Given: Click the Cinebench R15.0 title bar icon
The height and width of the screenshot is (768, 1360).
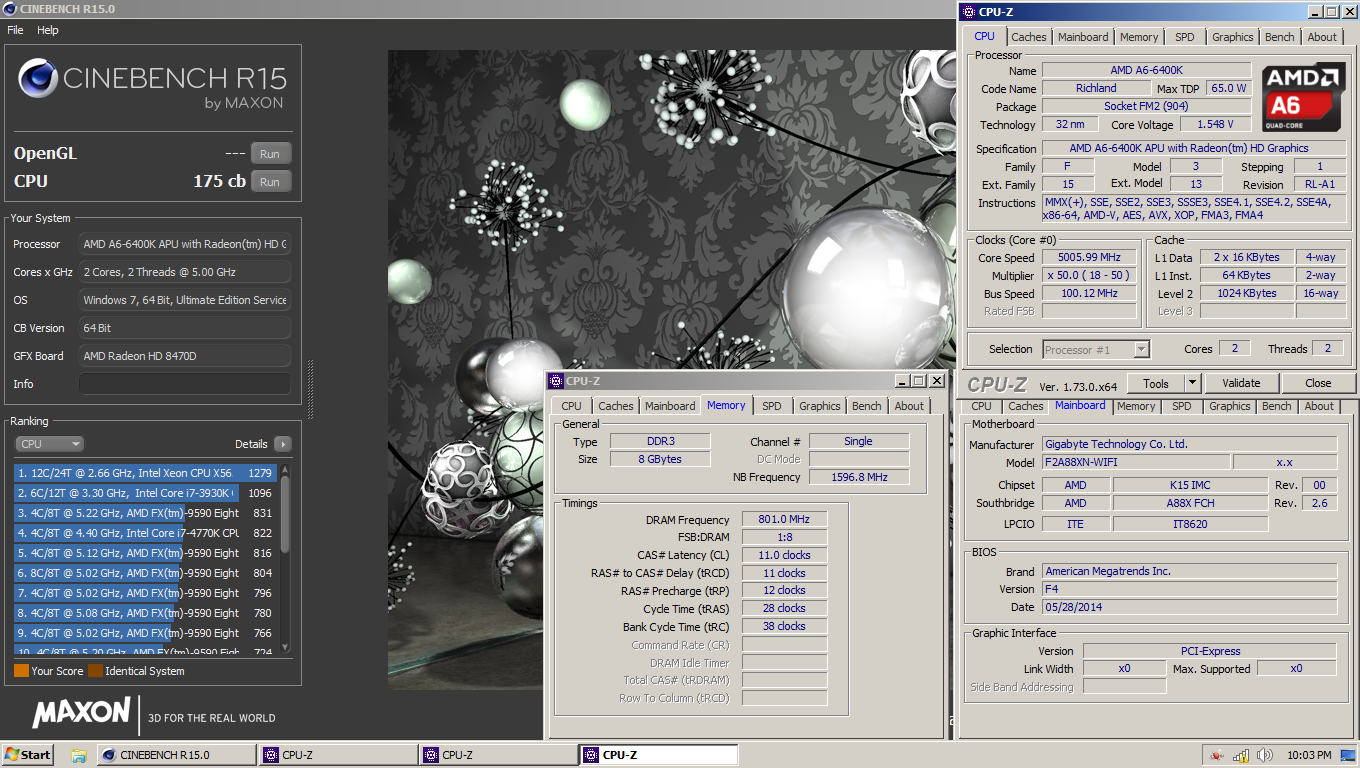Looking at the screenshot, I should [10, 9].
